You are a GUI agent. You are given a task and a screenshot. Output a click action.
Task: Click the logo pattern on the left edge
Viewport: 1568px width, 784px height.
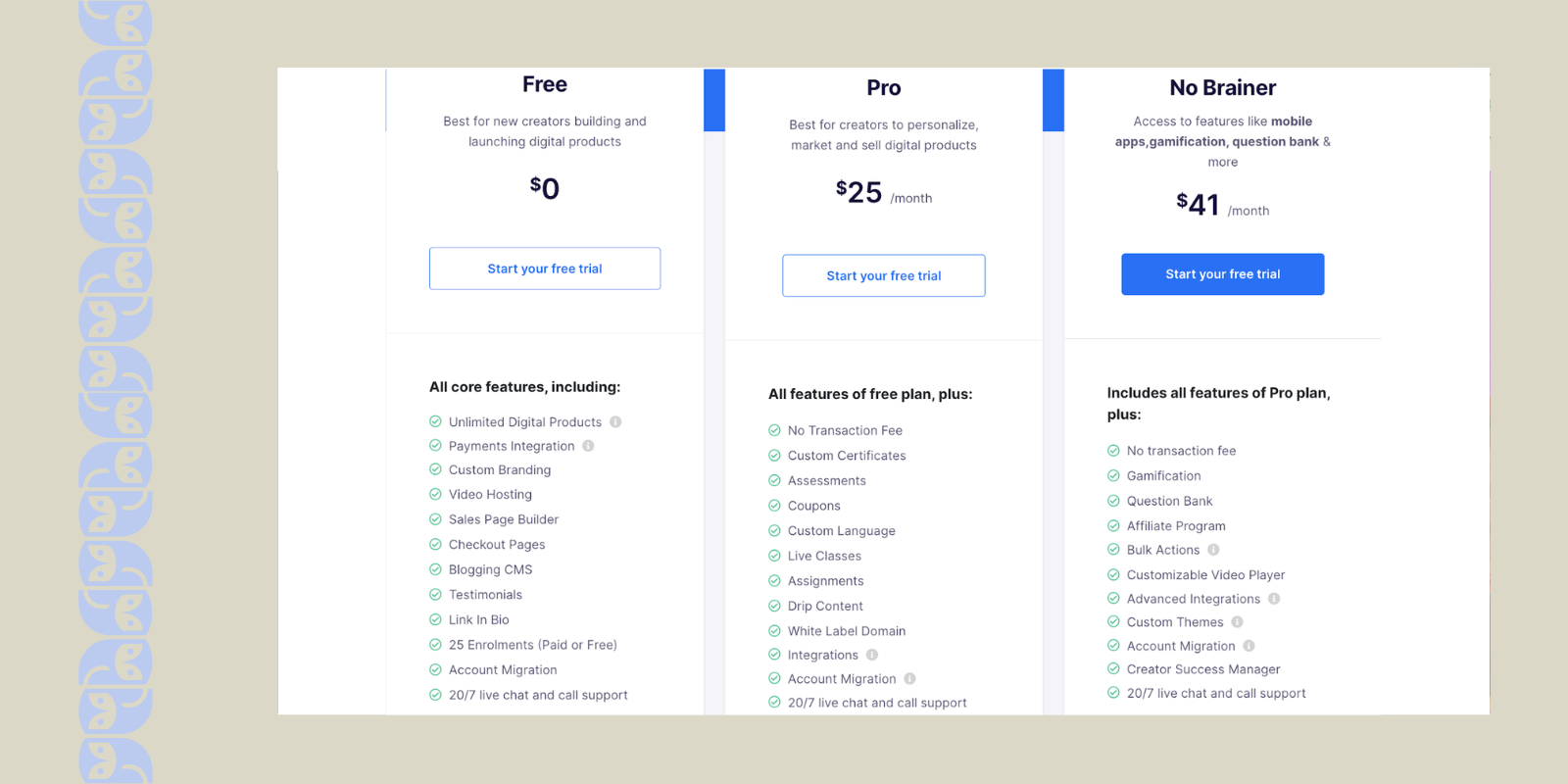(x=113, y=392)
